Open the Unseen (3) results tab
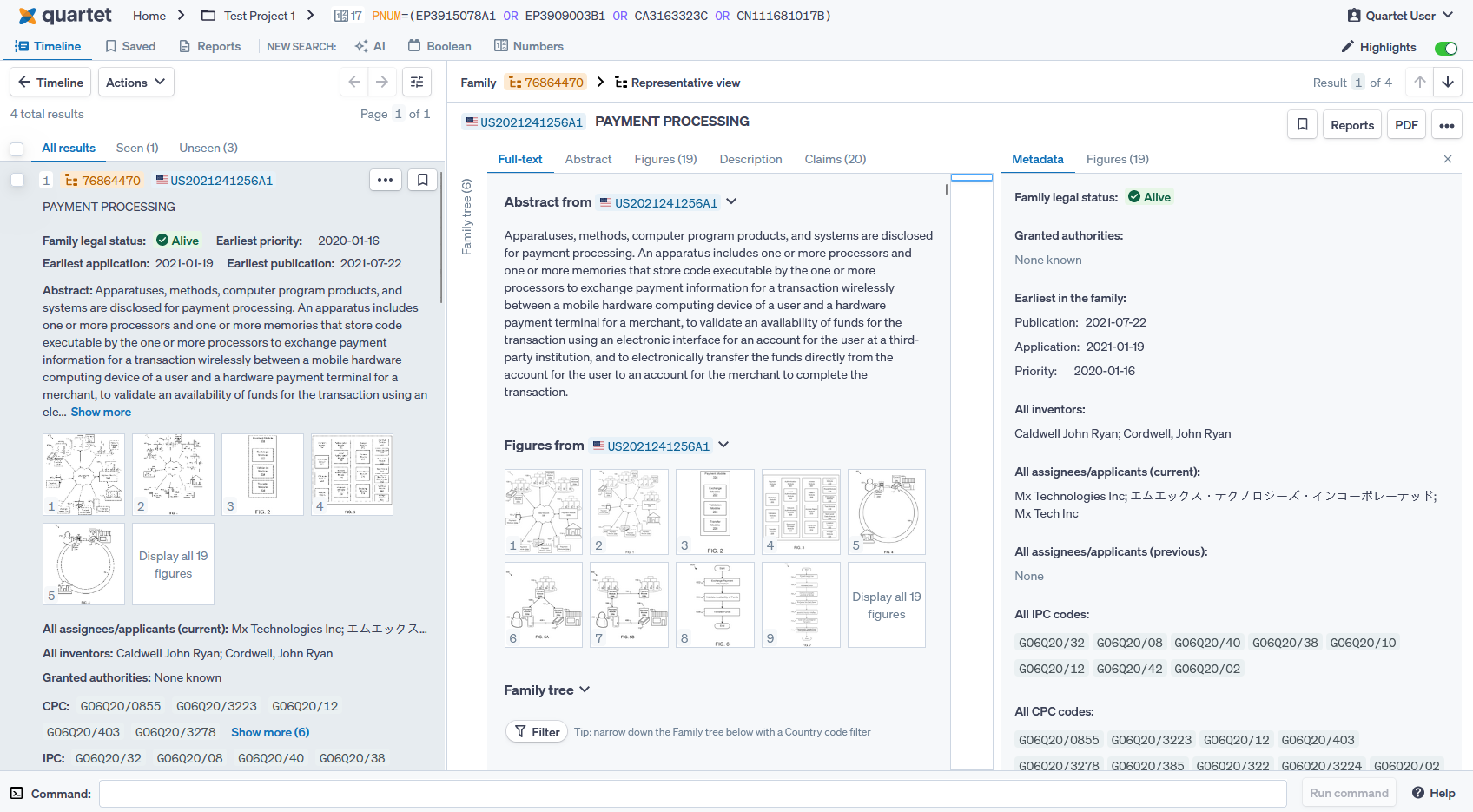The height and width of the screenshot is (812, 1473). click(x=208, y=148)
